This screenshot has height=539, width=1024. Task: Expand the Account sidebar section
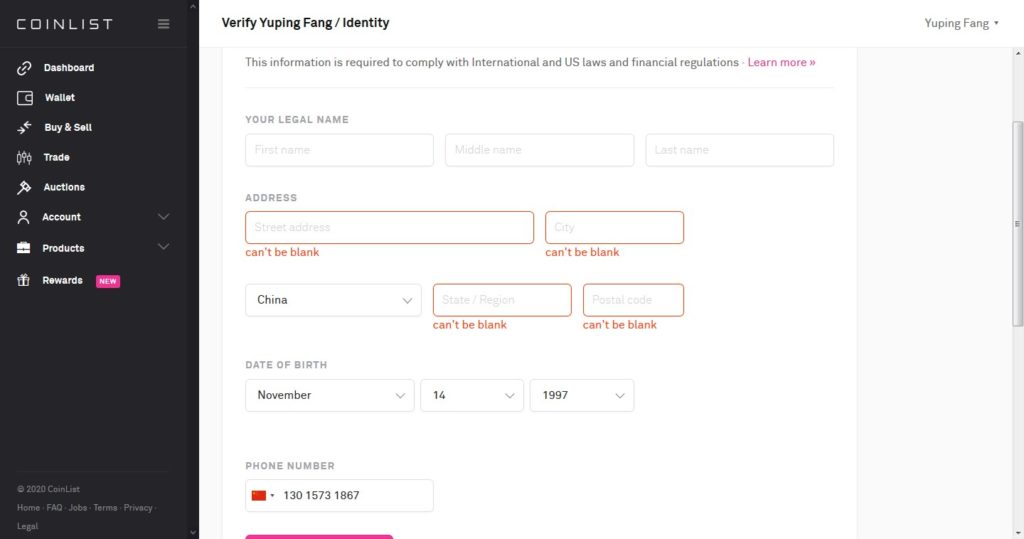[93, 217]
